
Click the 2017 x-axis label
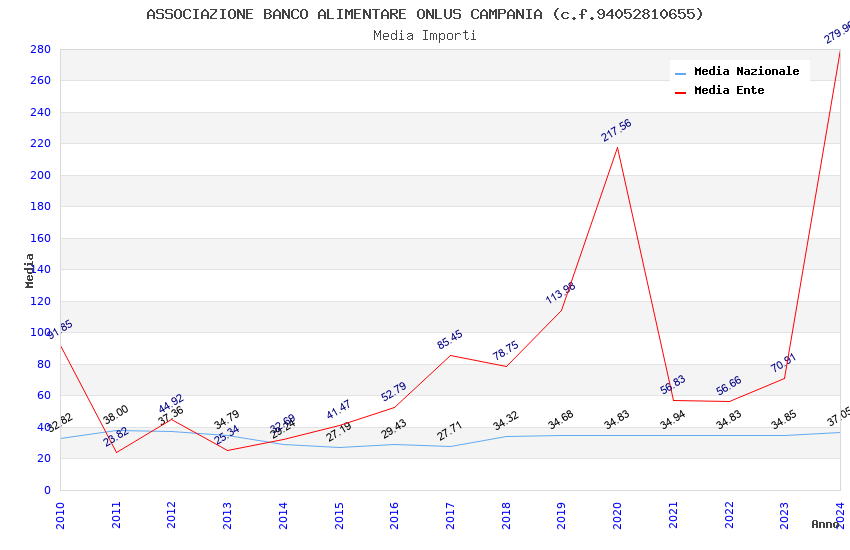pos(450,515)
